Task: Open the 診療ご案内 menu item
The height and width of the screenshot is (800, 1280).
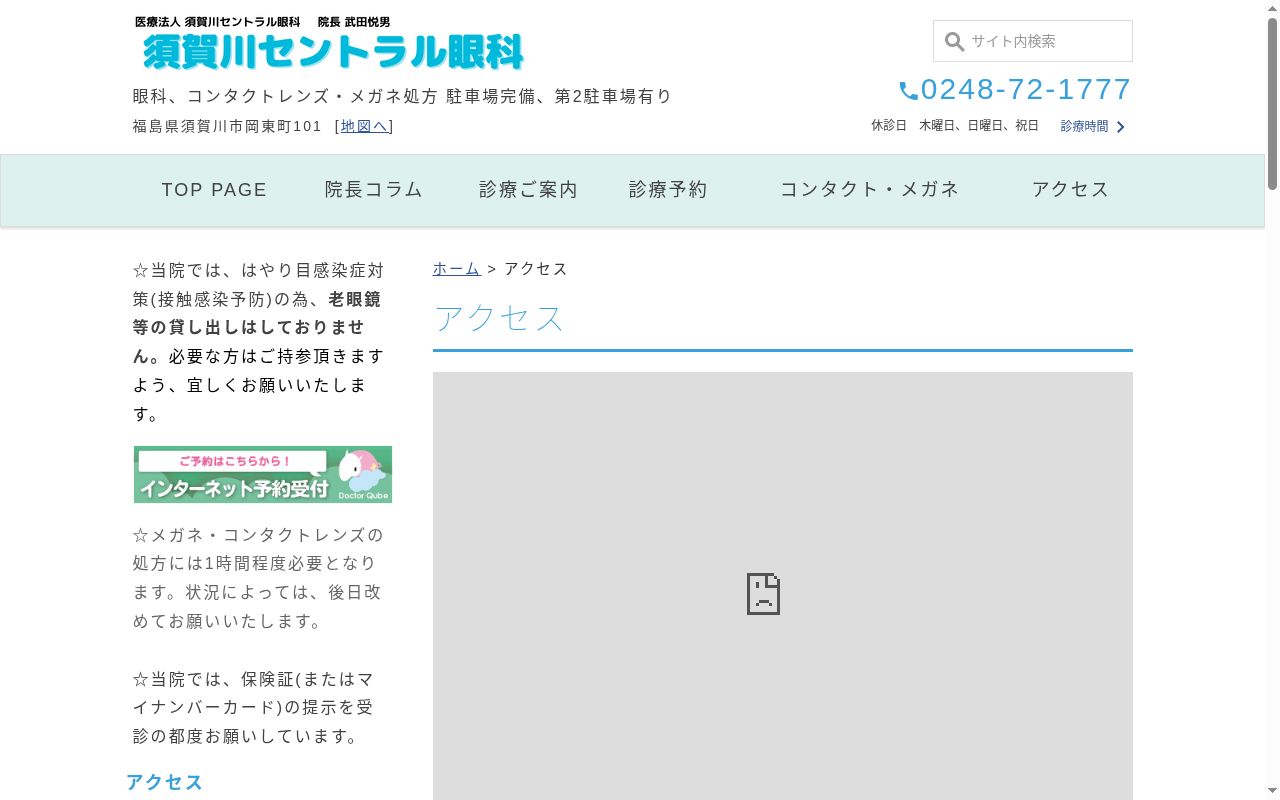Action: pyautogui.click(x=528, y=190)
